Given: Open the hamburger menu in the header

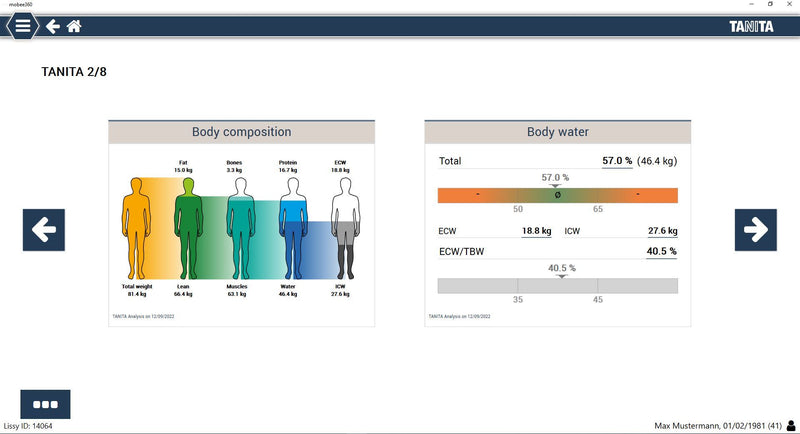Looking at the screenshot, I should pyautogui.click(x=22, y=27).
